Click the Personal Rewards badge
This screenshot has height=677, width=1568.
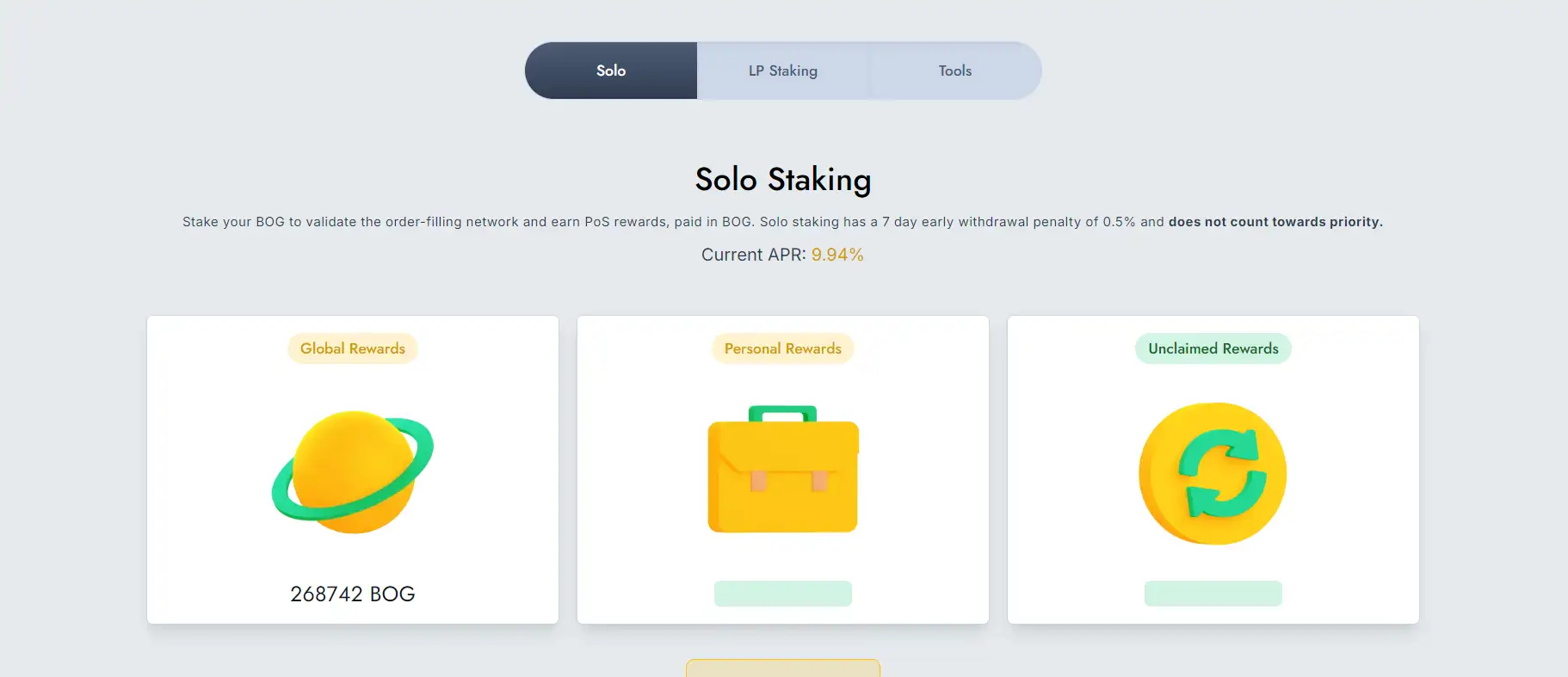click(783, 348)
